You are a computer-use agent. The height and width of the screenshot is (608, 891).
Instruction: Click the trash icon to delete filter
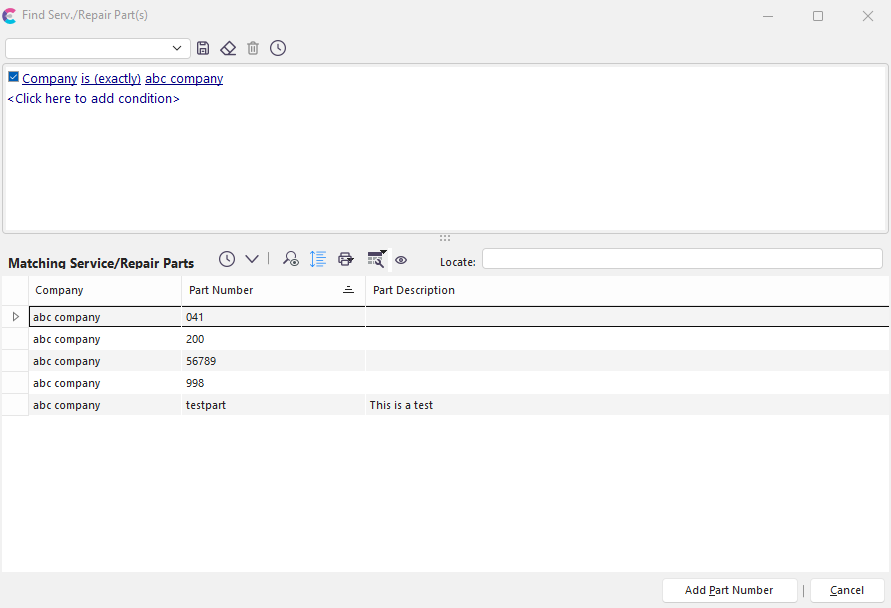(x=253, y=48)
